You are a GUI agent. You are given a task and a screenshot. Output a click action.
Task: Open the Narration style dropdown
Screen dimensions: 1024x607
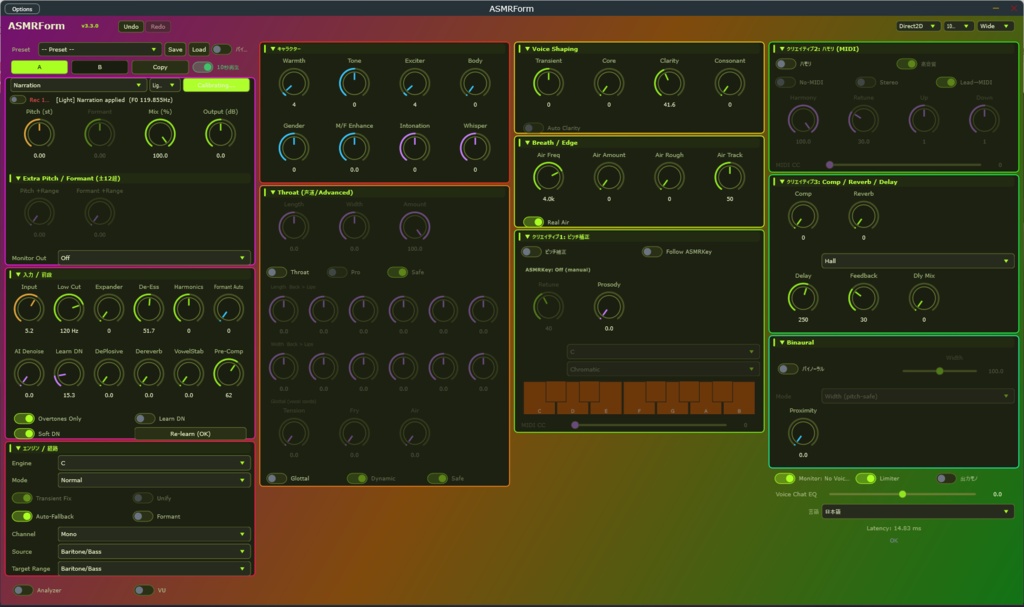point(77,86)
